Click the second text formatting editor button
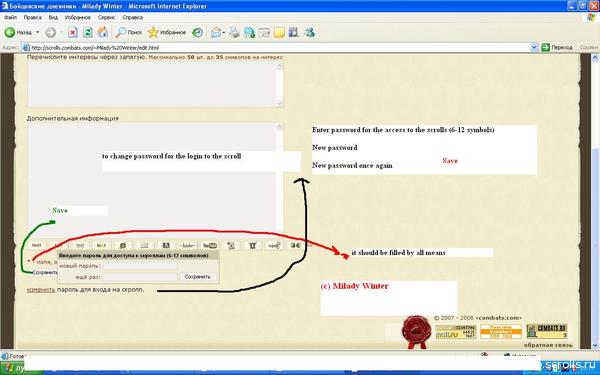Image resolution: width=600 pixels, height=375 pixels. 59,245
